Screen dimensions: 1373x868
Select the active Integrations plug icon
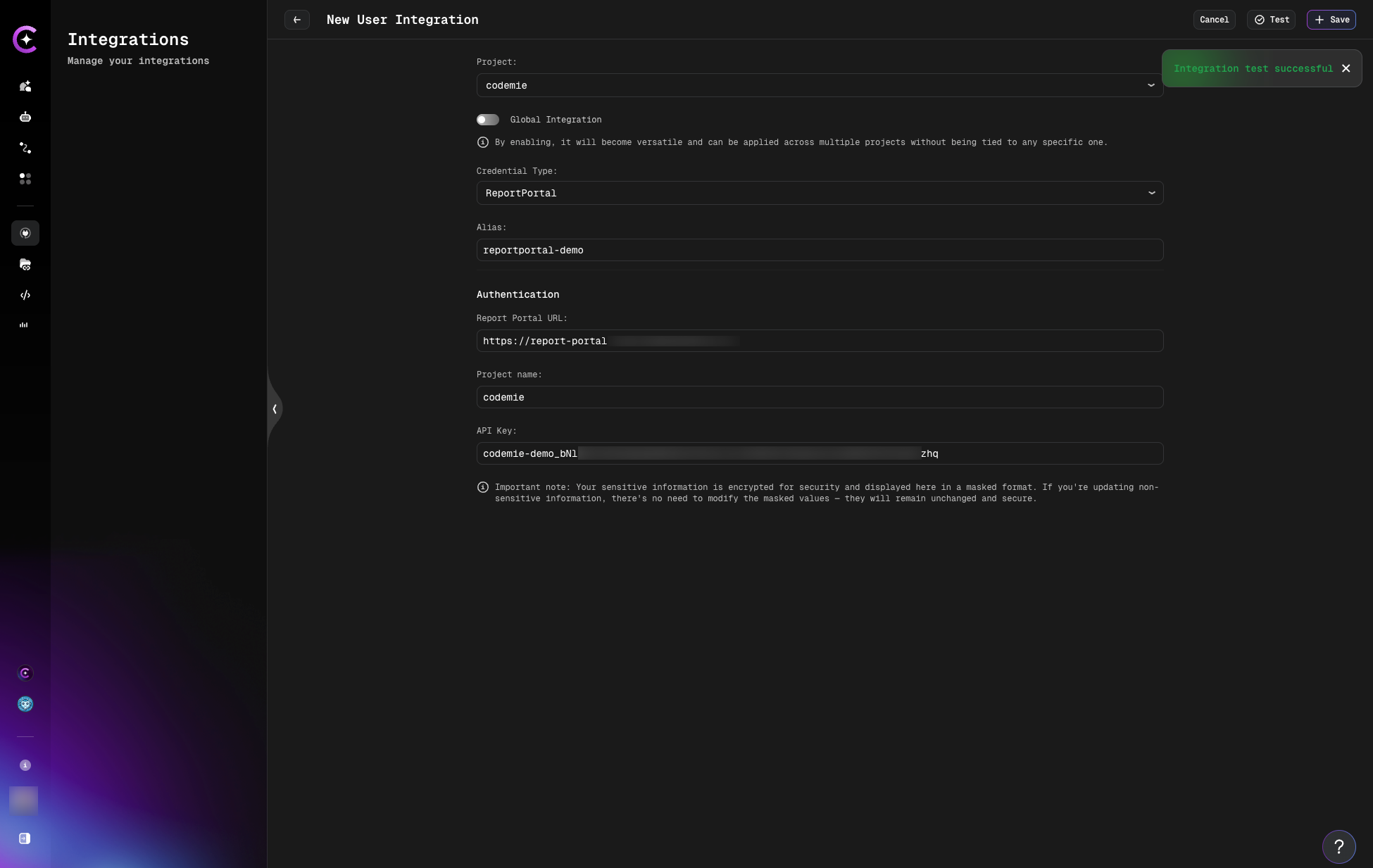[25, 233]
